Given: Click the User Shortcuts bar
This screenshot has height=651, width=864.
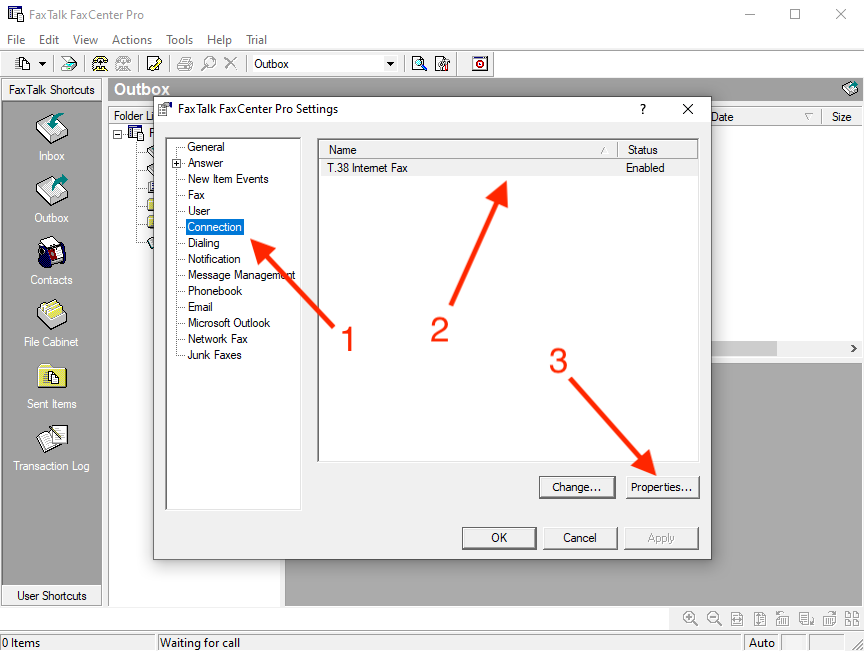Looking at the screenshot, I should pos(52,596).
